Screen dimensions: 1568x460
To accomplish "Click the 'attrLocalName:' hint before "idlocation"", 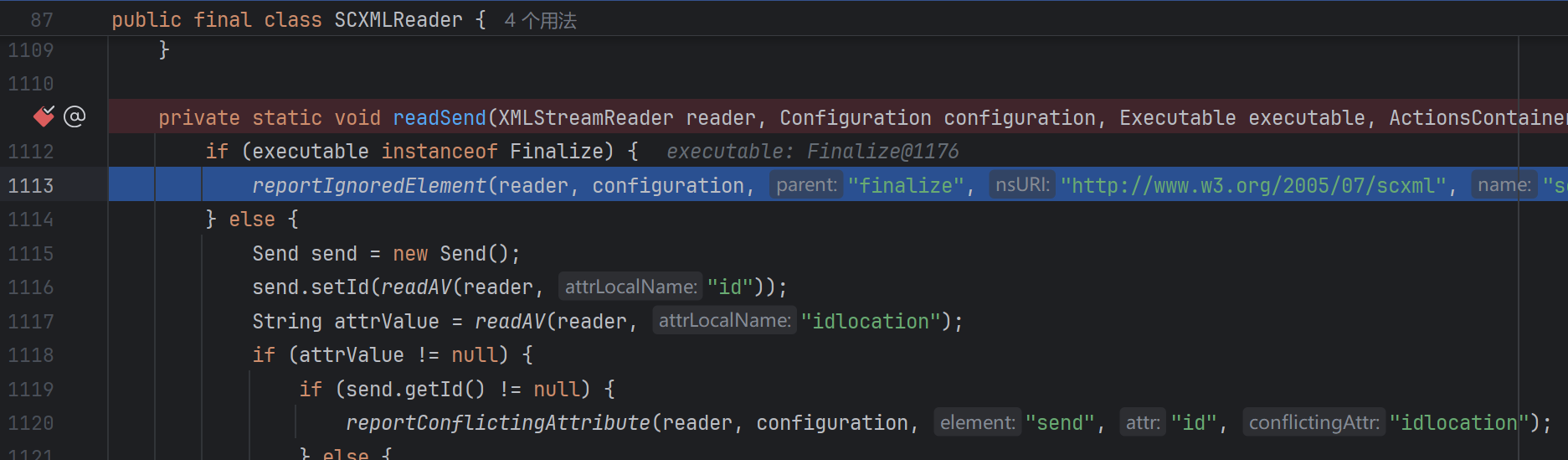I will coord(724,321).
